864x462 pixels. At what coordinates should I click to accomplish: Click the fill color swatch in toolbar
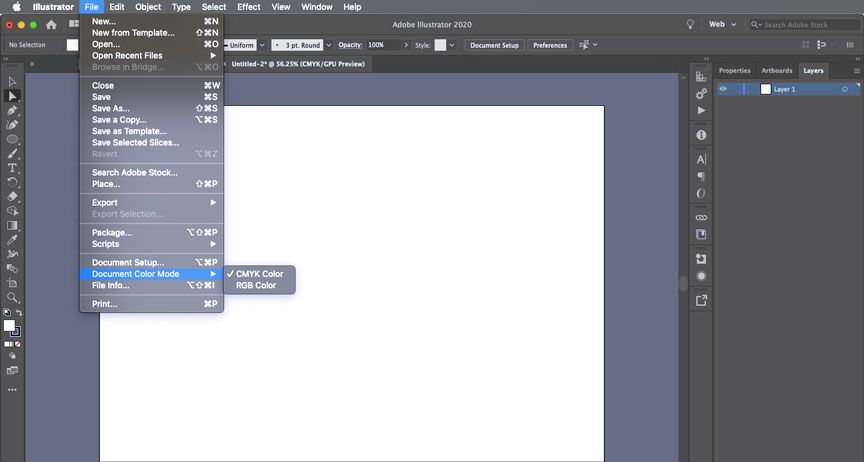point(9,326)
